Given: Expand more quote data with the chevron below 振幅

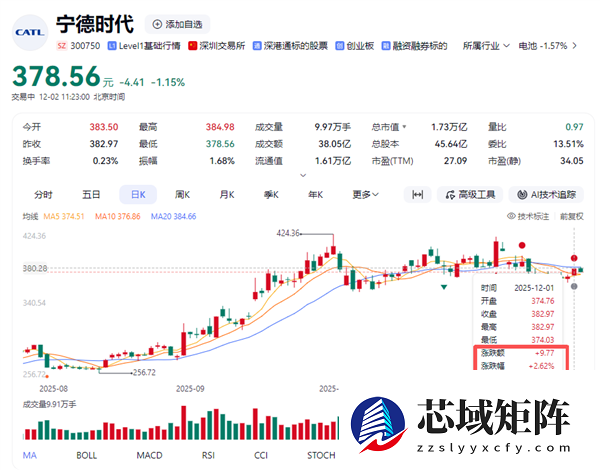Looking at the screenshot, I should (x=303, y=175).
